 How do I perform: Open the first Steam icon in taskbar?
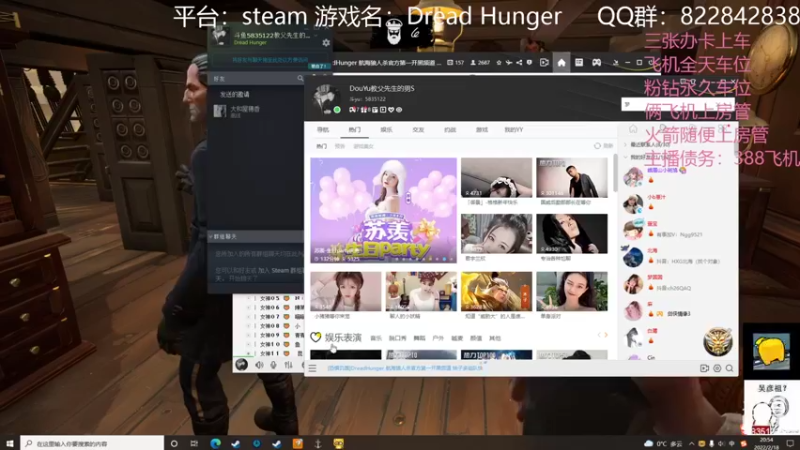pyautogui.click(x=236, y=443)
